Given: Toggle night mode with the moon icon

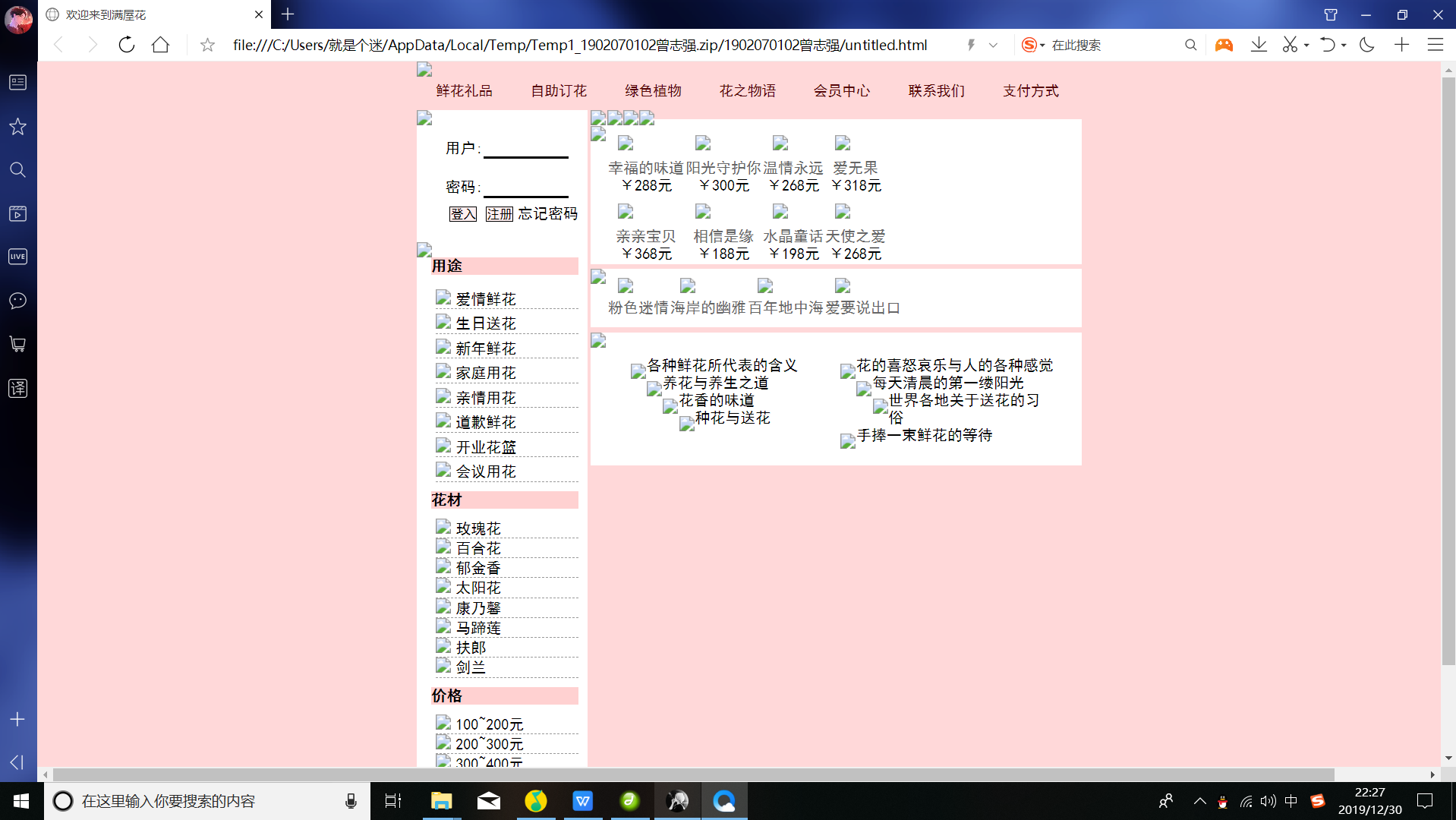Looking at the screenshot, I should point(1367,45).
